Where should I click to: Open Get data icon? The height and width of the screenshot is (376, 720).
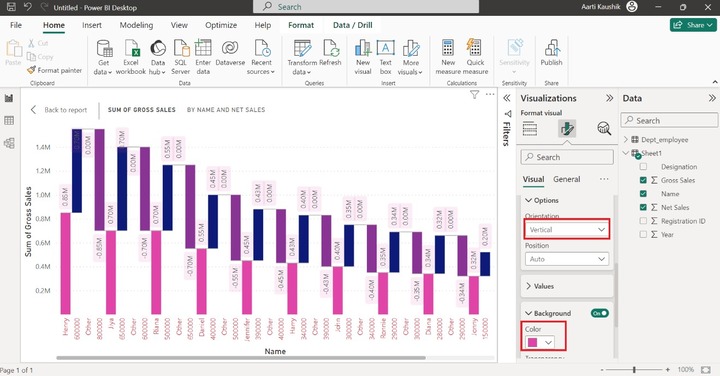coord(104,49)
